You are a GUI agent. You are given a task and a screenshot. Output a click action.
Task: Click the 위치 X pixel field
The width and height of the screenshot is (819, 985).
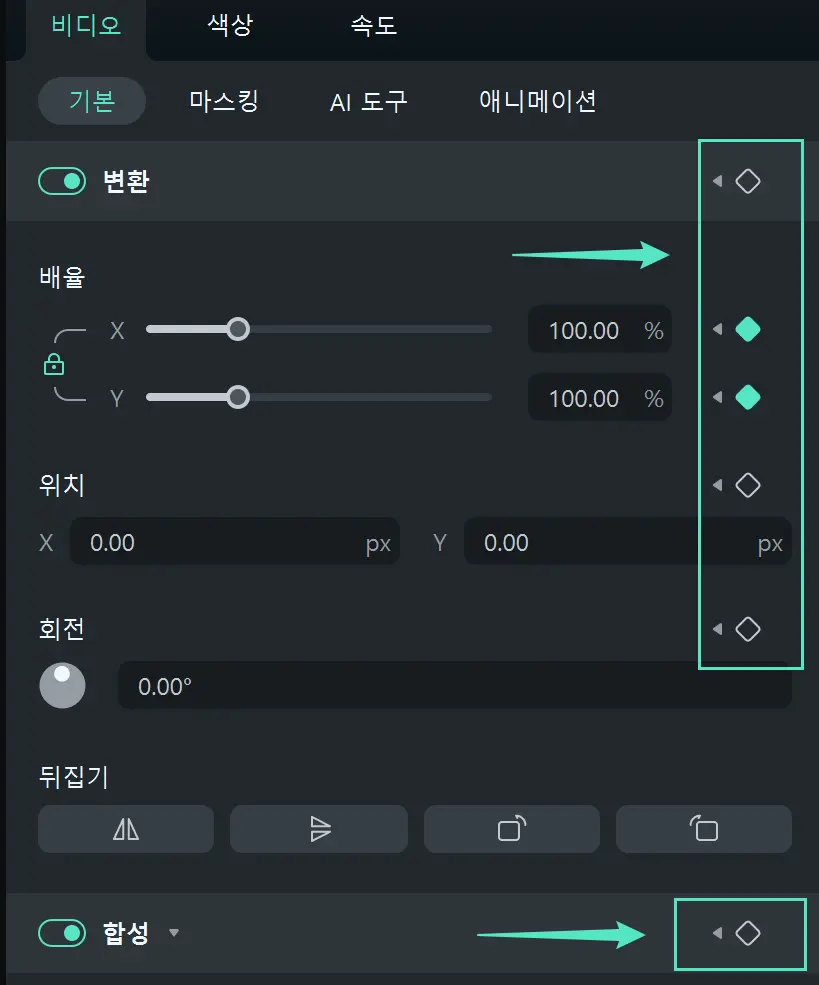(235, 541)
